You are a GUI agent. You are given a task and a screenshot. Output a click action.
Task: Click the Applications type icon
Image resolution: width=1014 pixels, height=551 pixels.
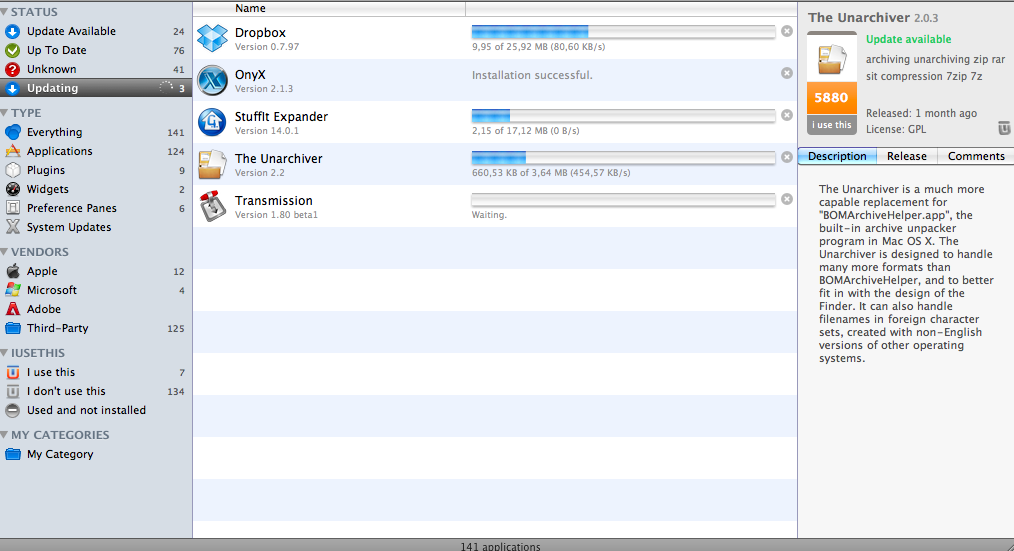[13, 151]
